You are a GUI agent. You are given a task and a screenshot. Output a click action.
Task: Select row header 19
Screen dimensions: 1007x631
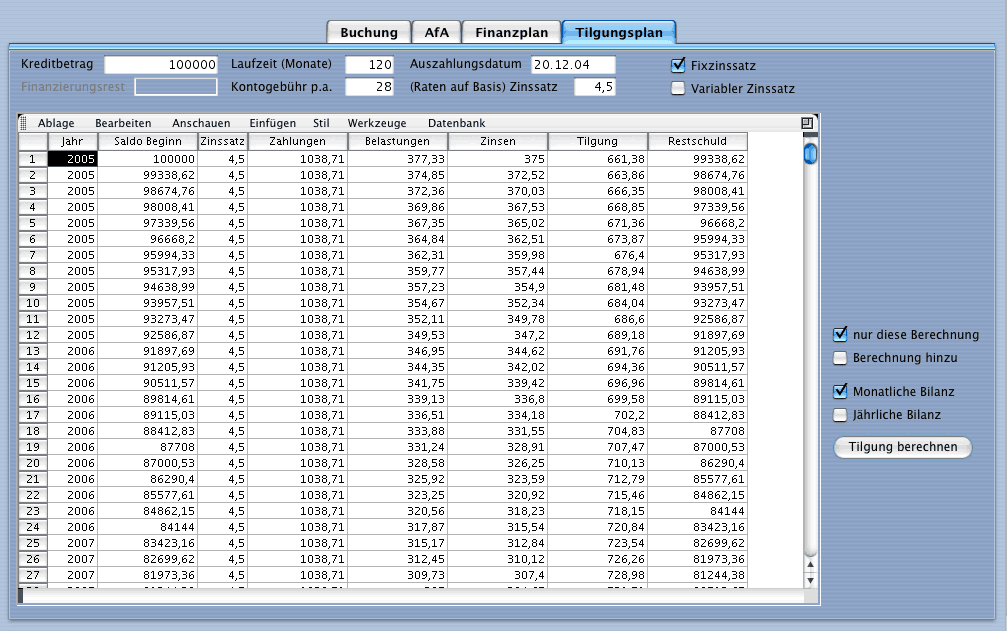[33, 447]
